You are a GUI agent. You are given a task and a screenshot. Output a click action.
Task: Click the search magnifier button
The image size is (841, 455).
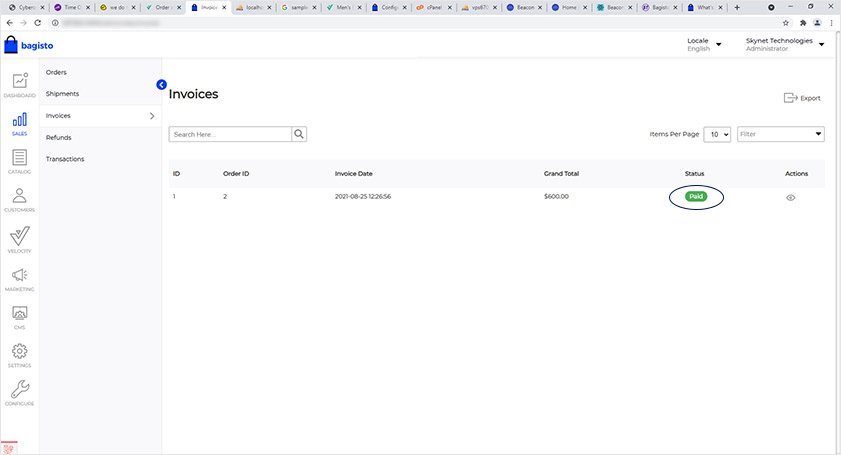pyautogui.click(x=299, y=134)
